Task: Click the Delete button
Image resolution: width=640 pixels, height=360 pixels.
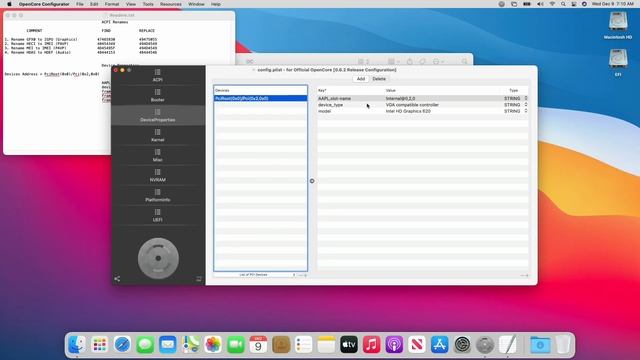Action: point(379,79)
